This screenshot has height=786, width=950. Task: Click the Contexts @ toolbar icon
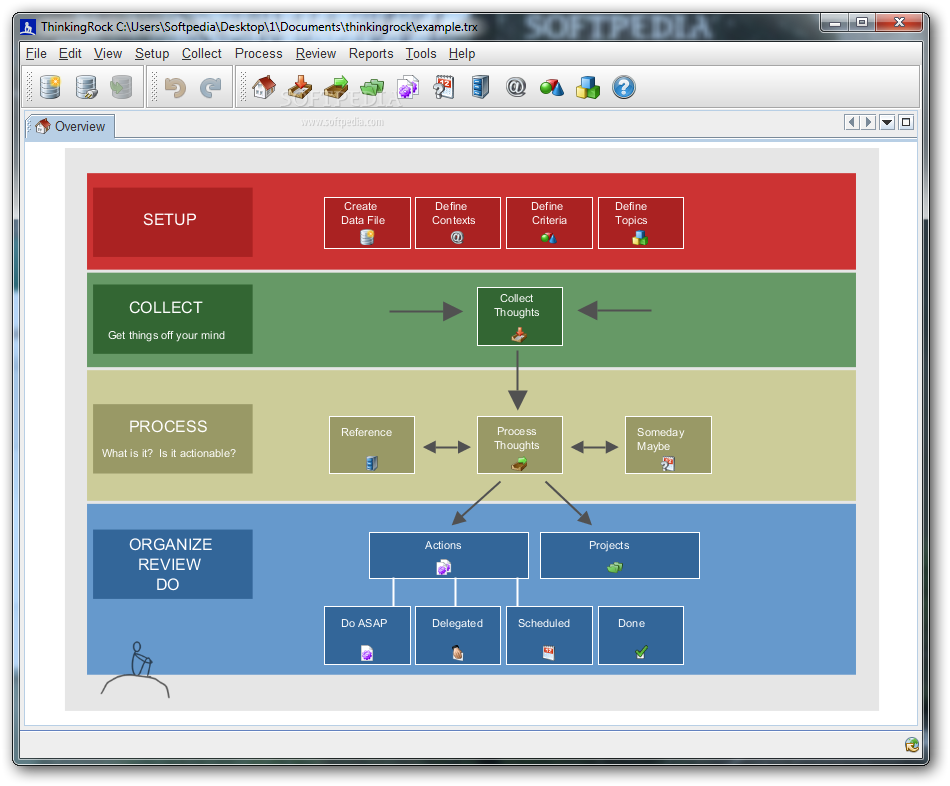(516, 87)
